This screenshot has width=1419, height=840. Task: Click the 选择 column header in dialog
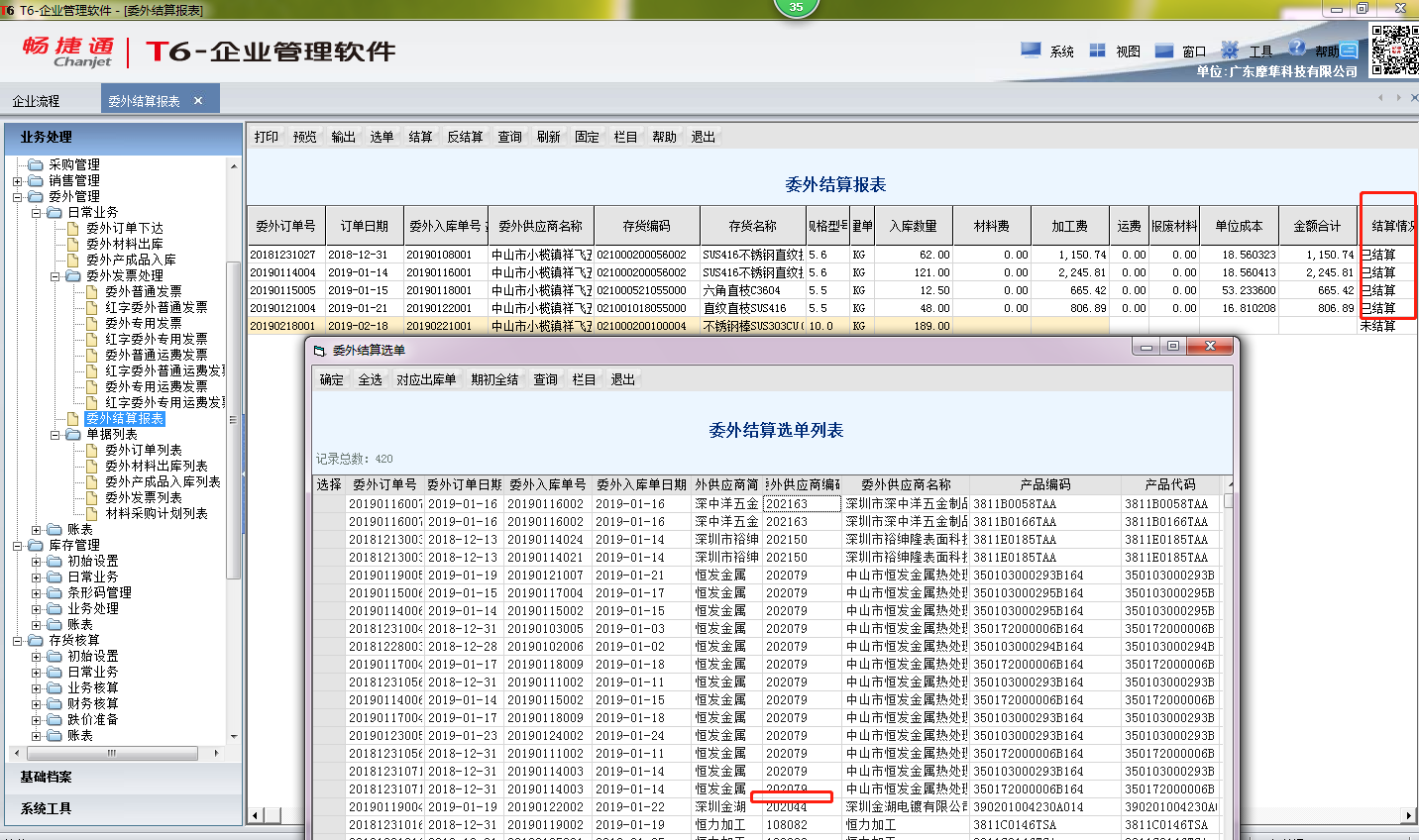[329, 484]
